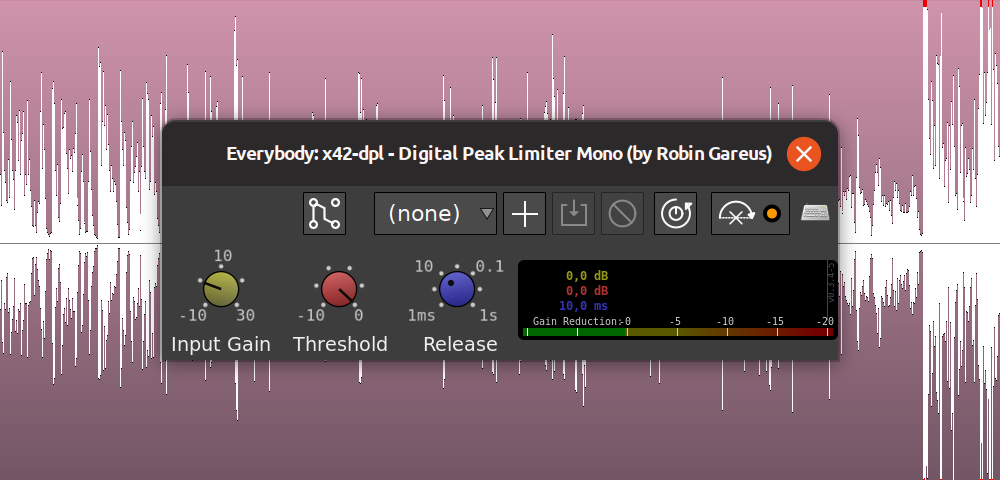Open the (none) preset dropdown
Viewport: 1000px width, 480px height.
pos(435,214)
